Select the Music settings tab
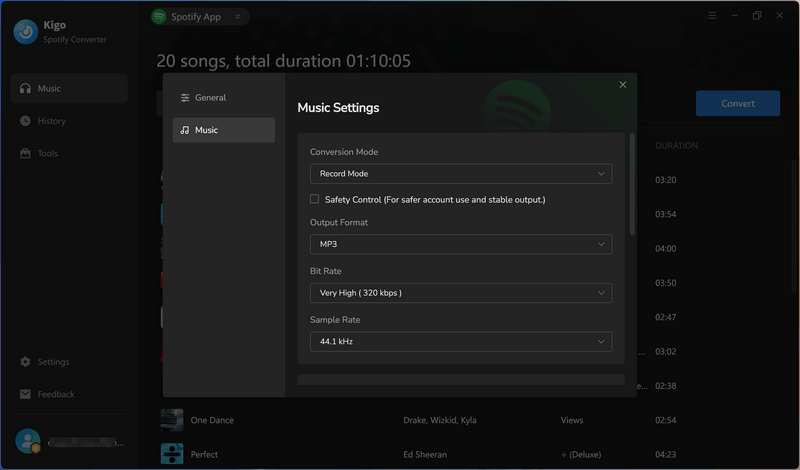 [x=223, y=130]
